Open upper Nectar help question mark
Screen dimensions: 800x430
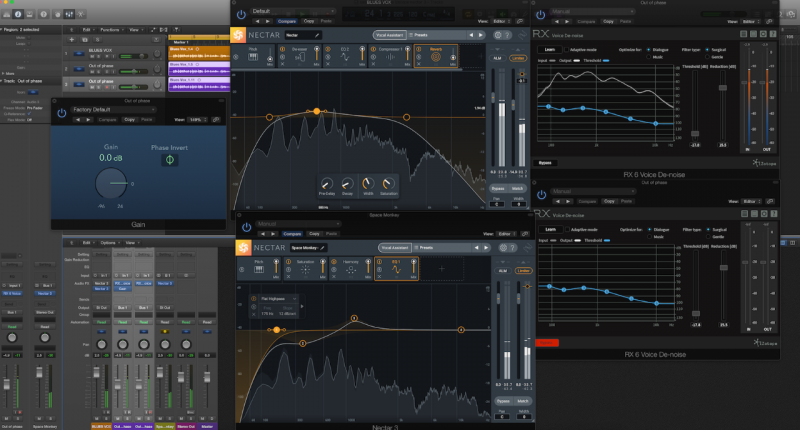click(507, 35)
